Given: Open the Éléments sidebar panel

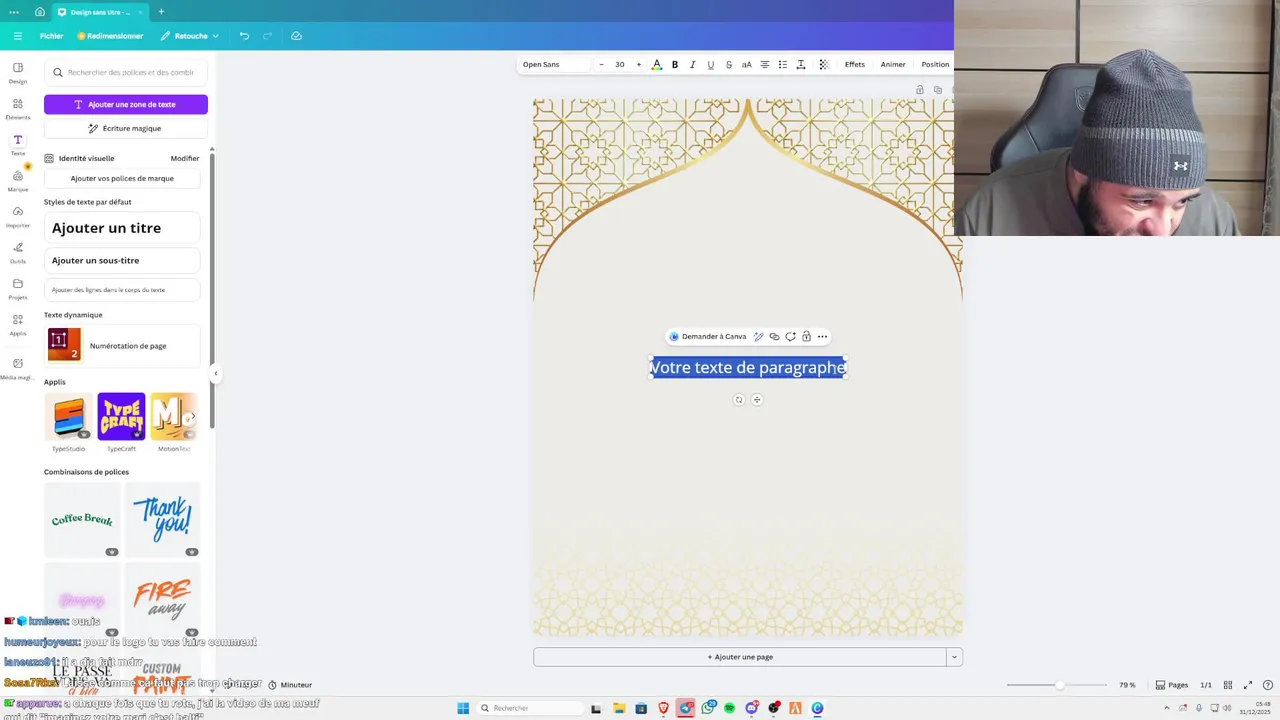Looking at the screenshot, I should pos(18,109).
